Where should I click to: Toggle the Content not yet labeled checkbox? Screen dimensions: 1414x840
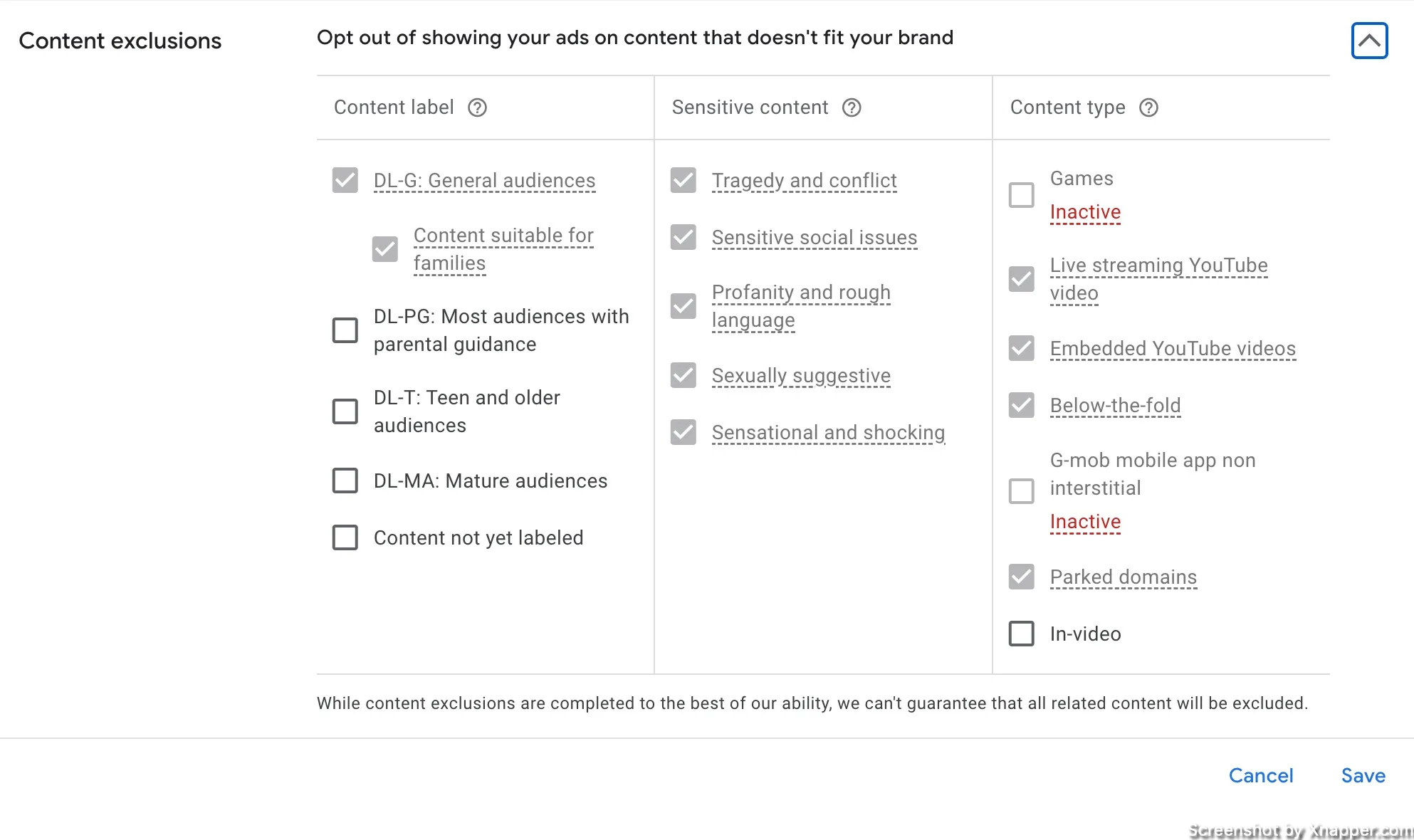pyautogui.click(x=346, y=538)
